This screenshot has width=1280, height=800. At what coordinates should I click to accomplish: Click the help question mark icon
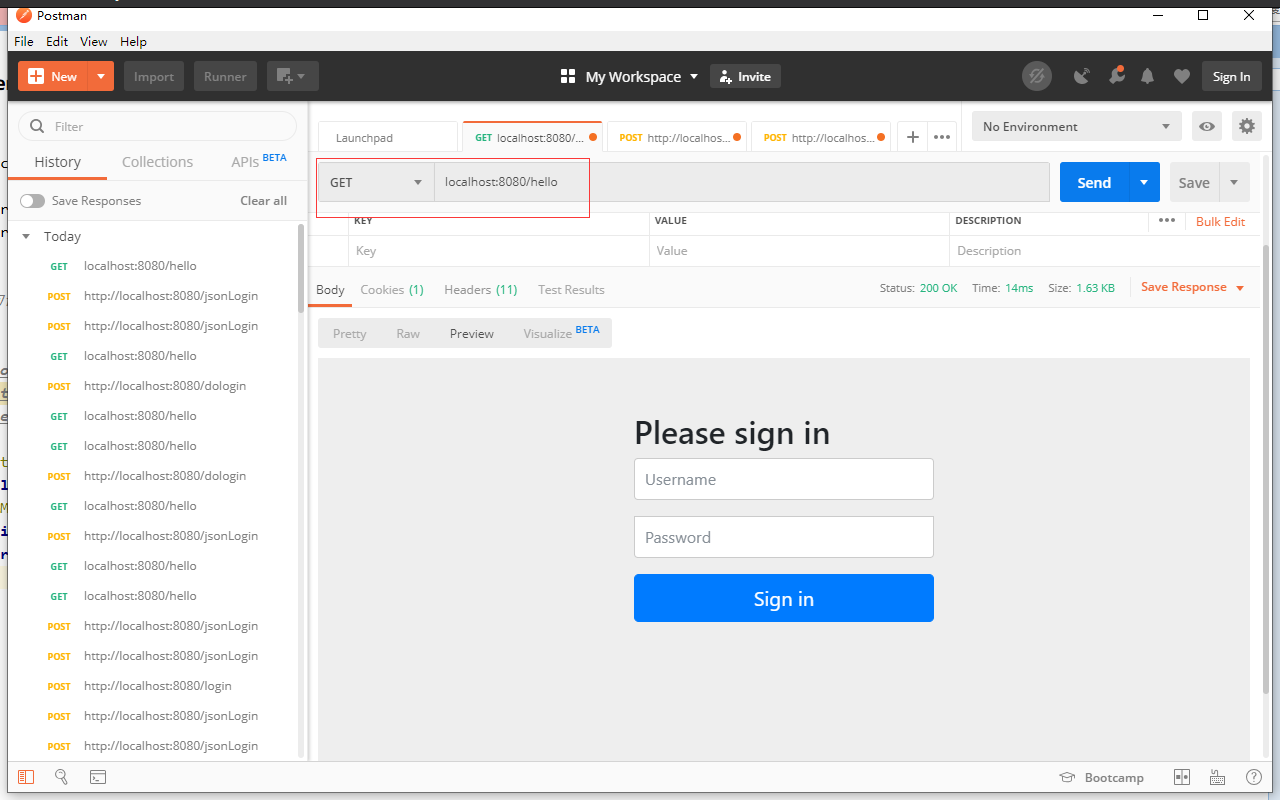pos(1253,777)
